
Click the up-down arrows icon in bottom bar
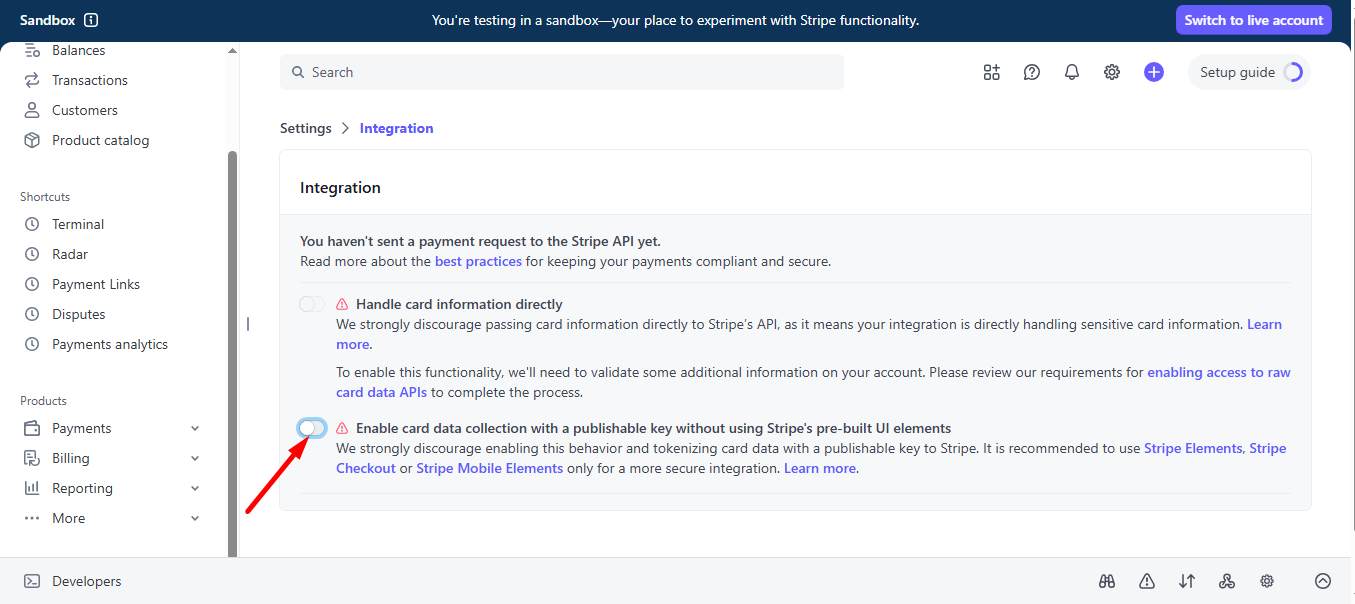click(1187, 581)
